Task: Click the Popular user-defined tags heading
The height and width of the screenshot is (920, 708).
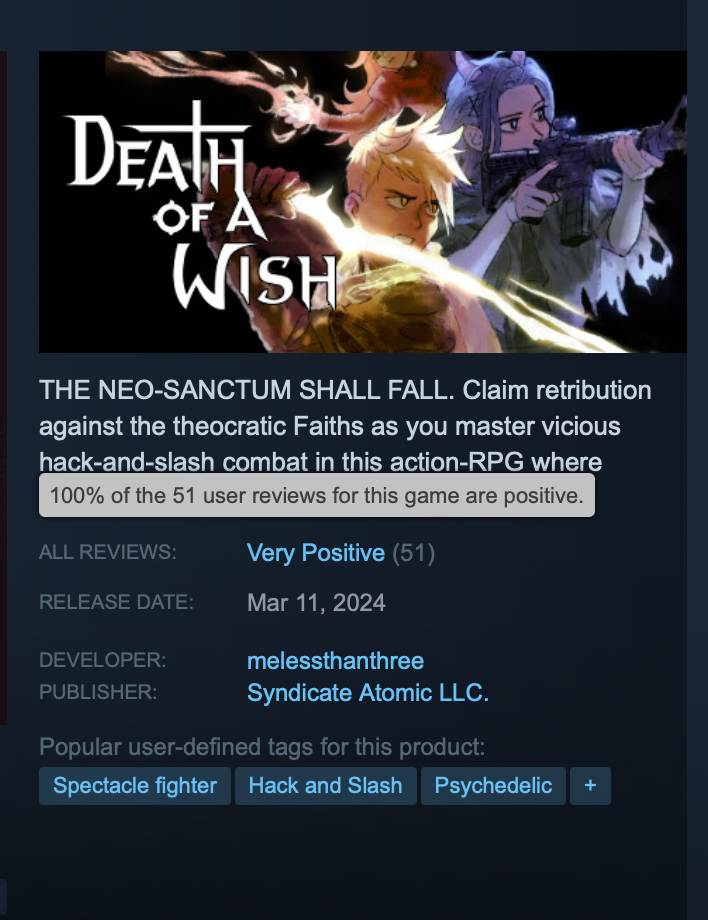Action: point(262,747)
